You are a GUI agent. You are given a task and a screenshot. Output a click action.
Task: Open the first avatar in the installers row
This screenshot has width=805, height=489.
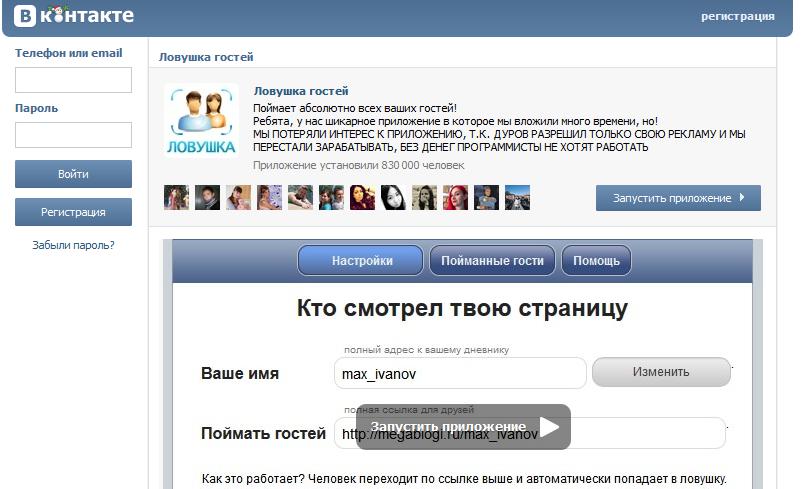[176, 198]
